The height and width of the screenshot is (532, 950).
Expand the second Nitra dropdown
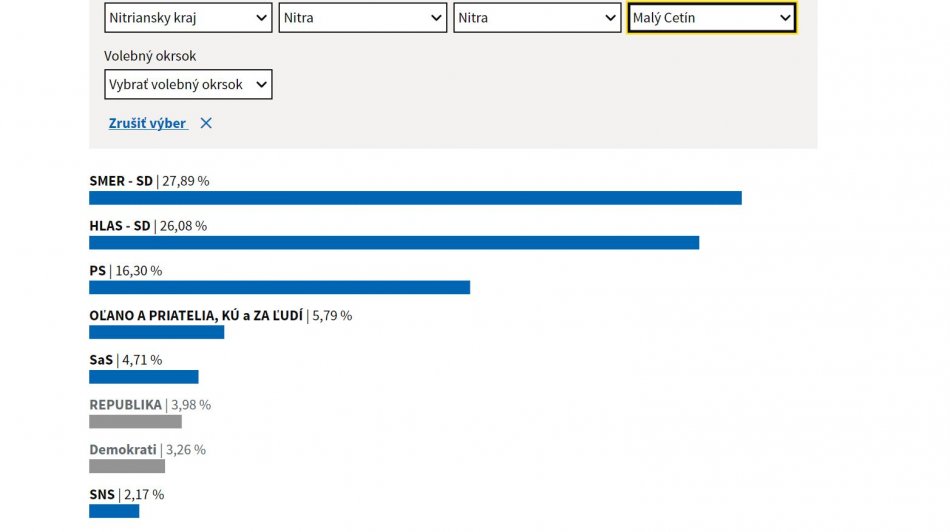point(537,18)
